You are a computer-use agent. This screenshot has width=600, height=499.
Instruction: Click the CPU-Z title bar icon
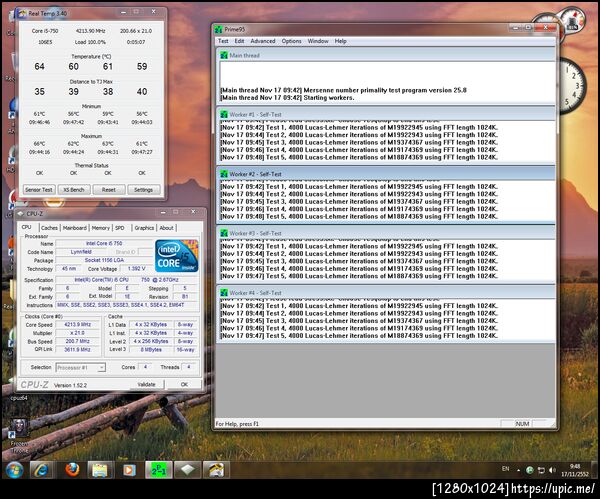pos(20,214)
